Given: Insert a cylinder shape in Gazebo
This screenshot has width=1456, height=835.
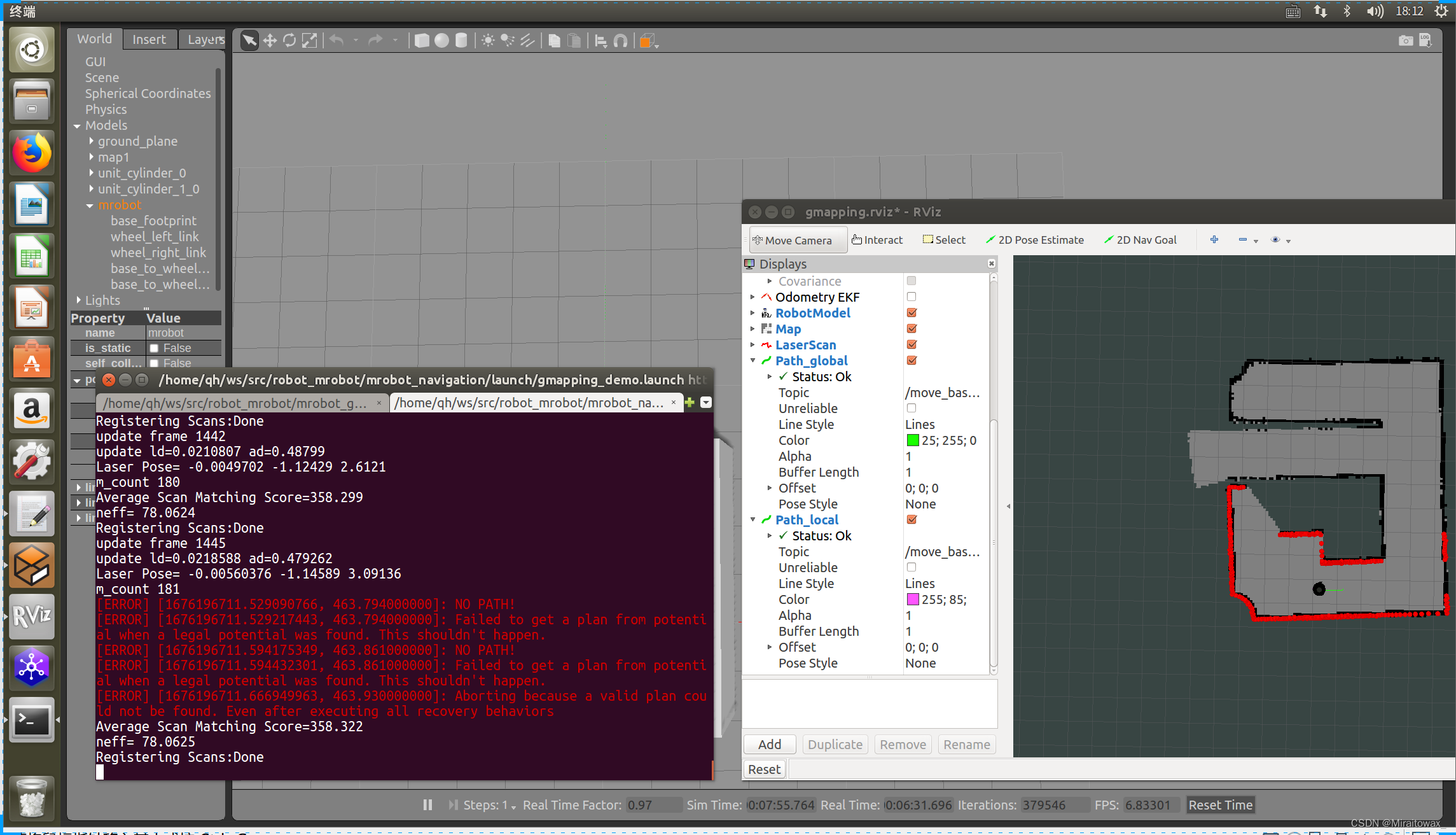Looking at the screenshot, I should [462, 41].
